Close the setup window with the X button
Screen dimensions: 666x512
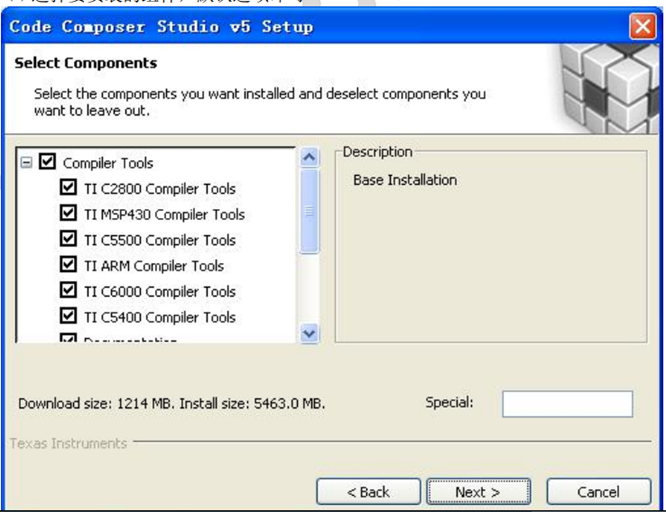point(643,27)
